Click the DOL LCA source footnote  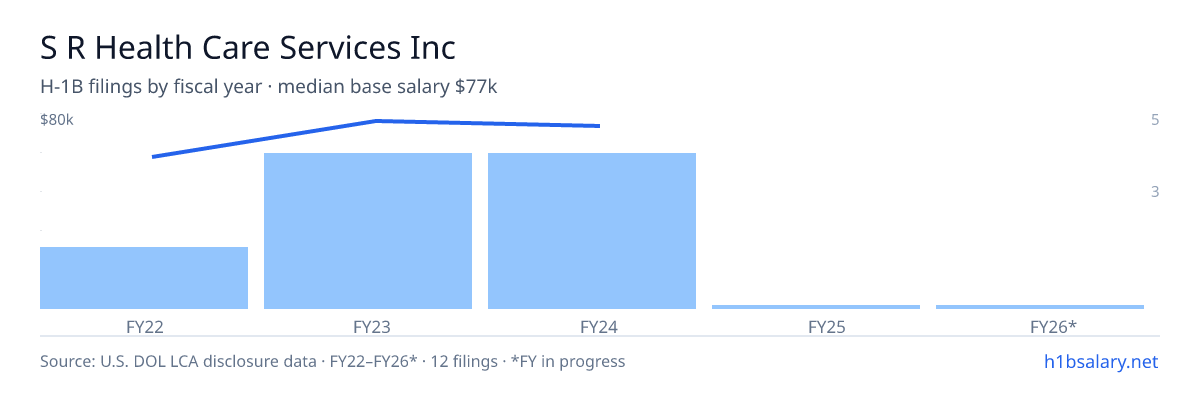pyautogui.click(x=332, y=362)
